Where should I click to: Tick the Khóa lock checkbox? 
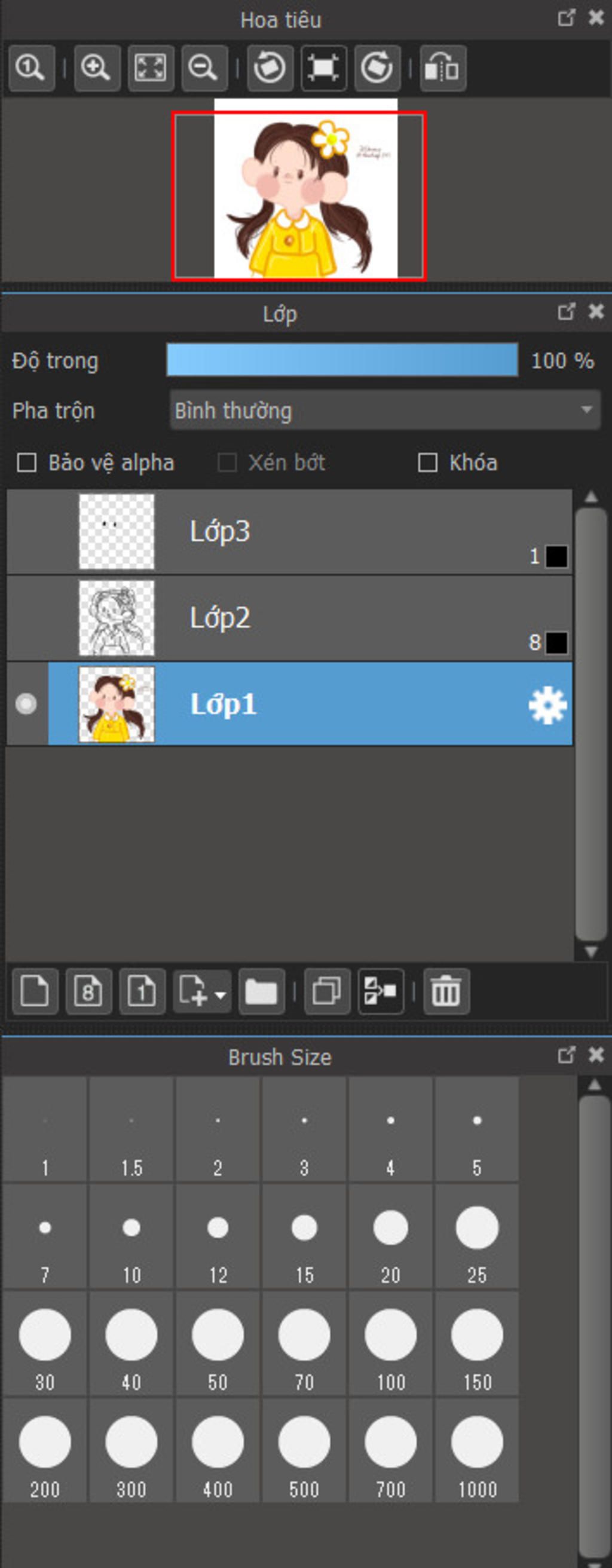[427, 463]
